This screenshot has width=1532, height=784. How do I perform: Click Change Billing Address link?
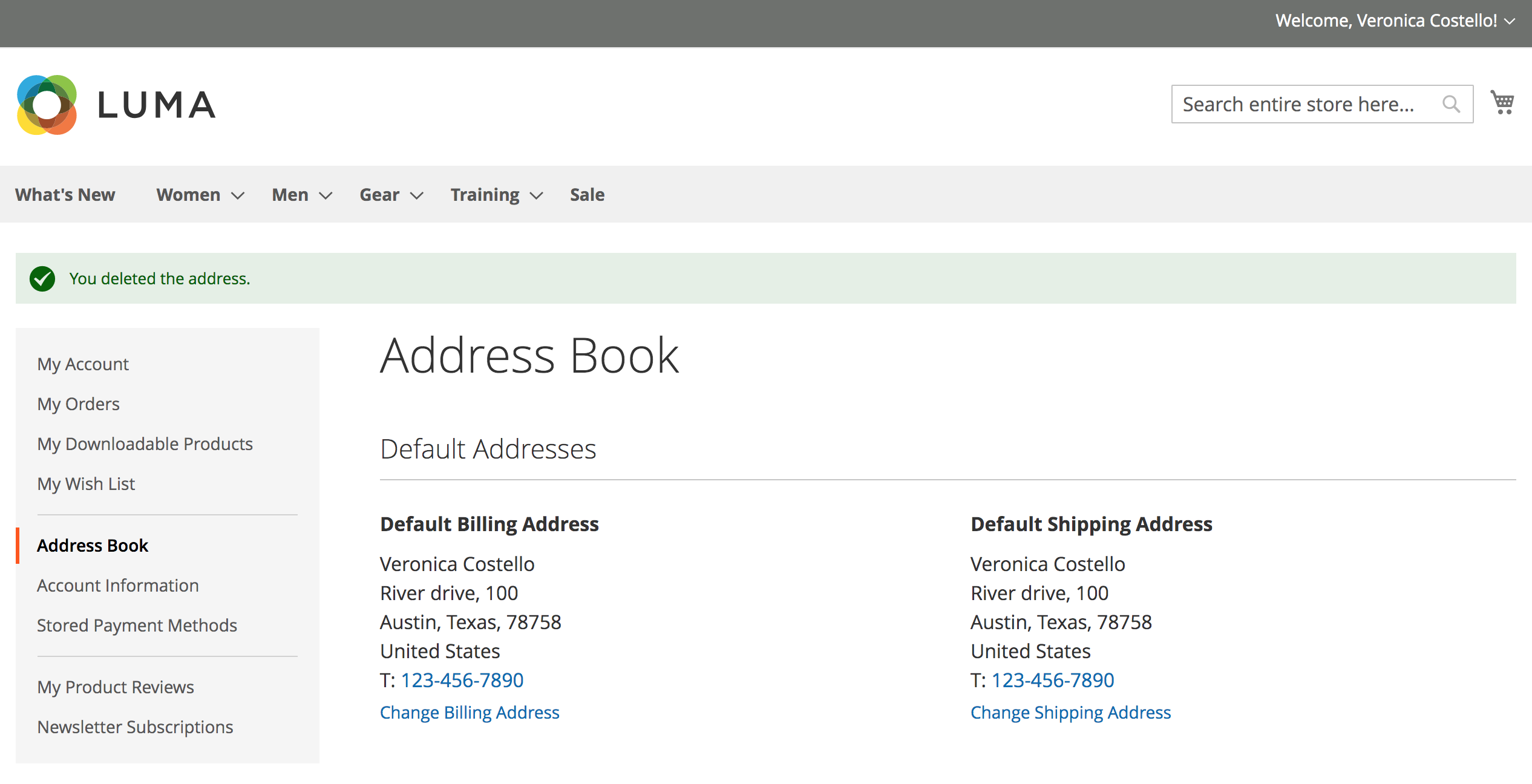[470, 713]
